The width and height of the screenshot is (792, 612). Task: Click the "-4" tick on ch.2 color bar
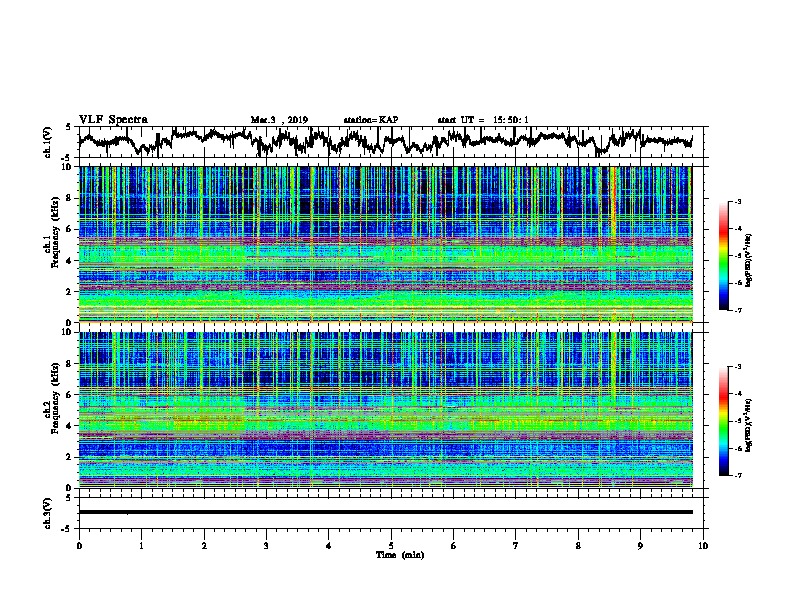(738, 394)
